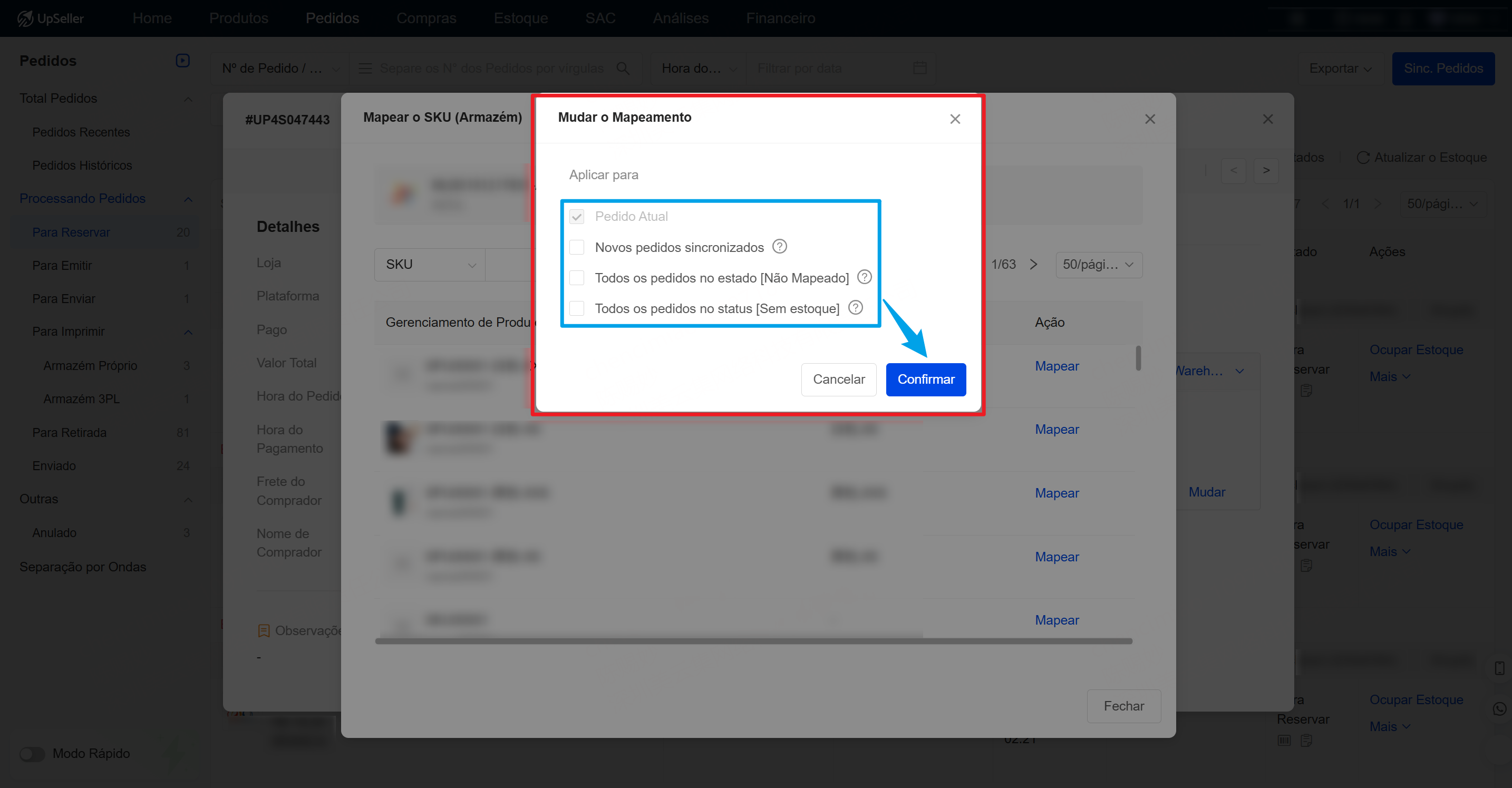Click the play icon next to Pedidos
1512x788 pixels.
[182, 61]
